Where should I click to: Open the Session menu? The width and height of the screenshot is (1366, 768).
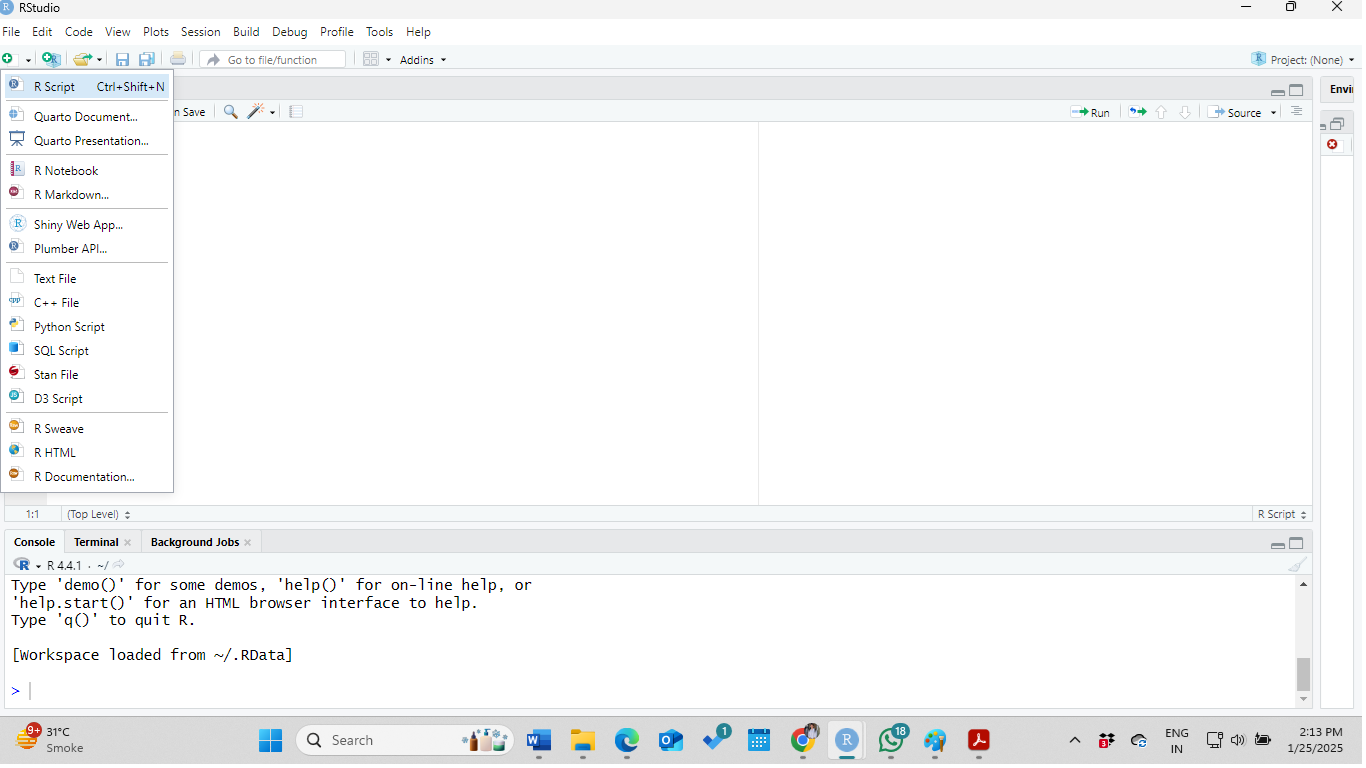200,32
